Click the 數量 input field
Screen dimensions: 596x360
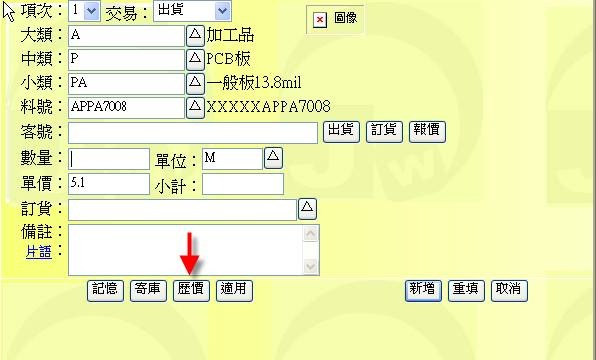pos(109,159)
